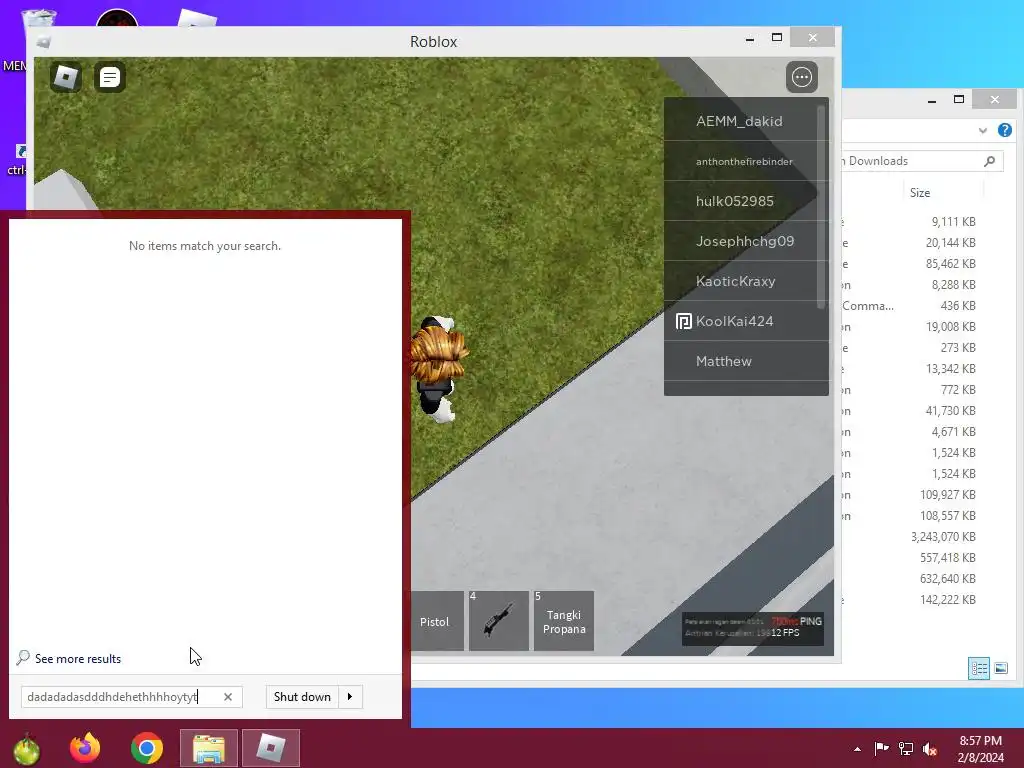Toggle the player list with the three-dots button

click(x=801, y=77)
